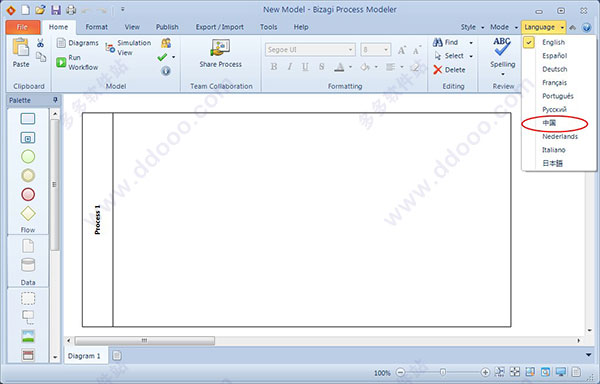Click the Run Workflow play icon

click(x=61, y=62)
